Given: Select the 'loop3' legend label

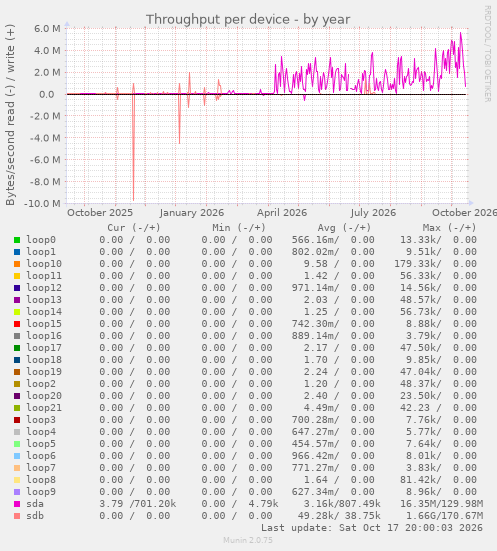Looking at the screenshot, I should pyautogui.click(x=41, y=420).
